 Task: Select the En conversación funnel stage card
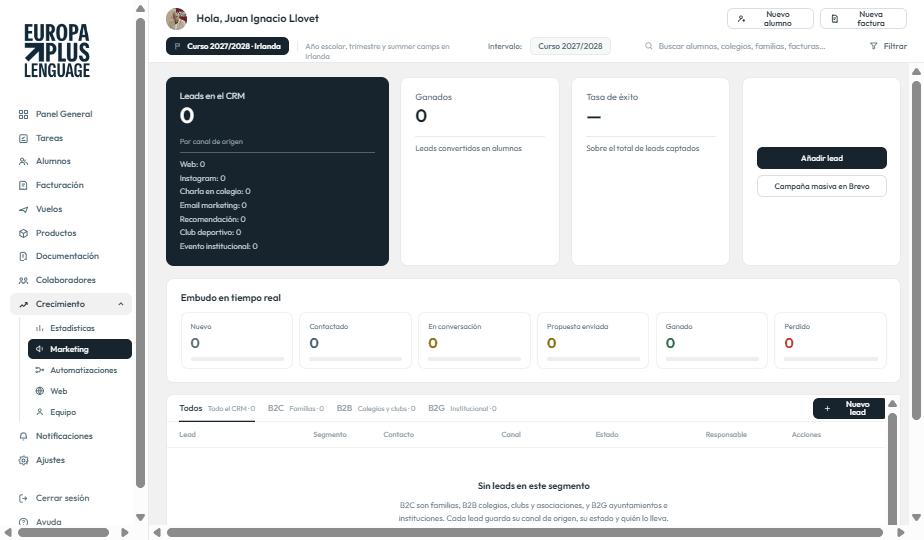[x=474, y=341]
